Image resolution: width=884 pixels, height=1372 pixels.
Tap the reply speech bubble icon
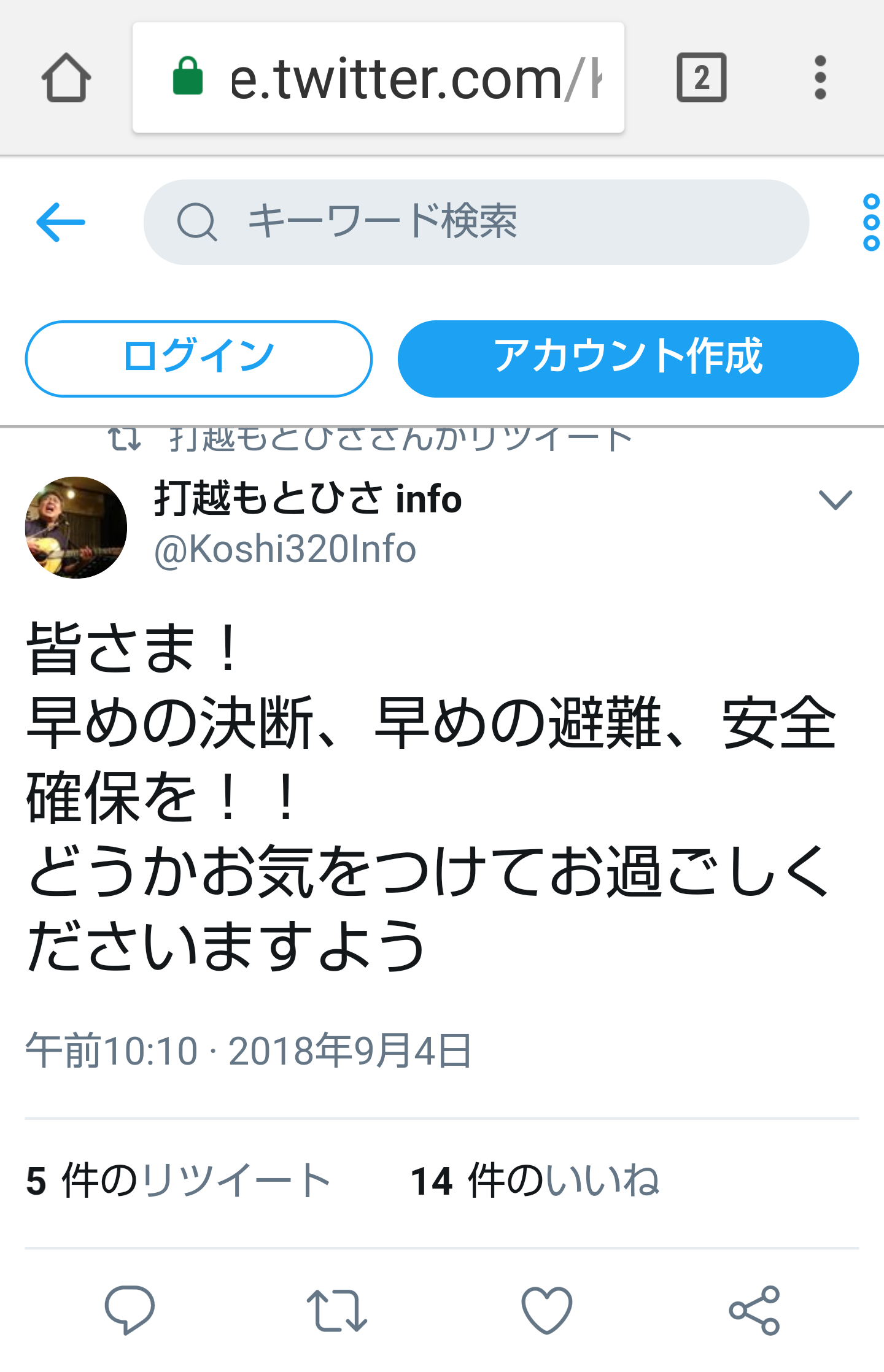[130, 1309]
